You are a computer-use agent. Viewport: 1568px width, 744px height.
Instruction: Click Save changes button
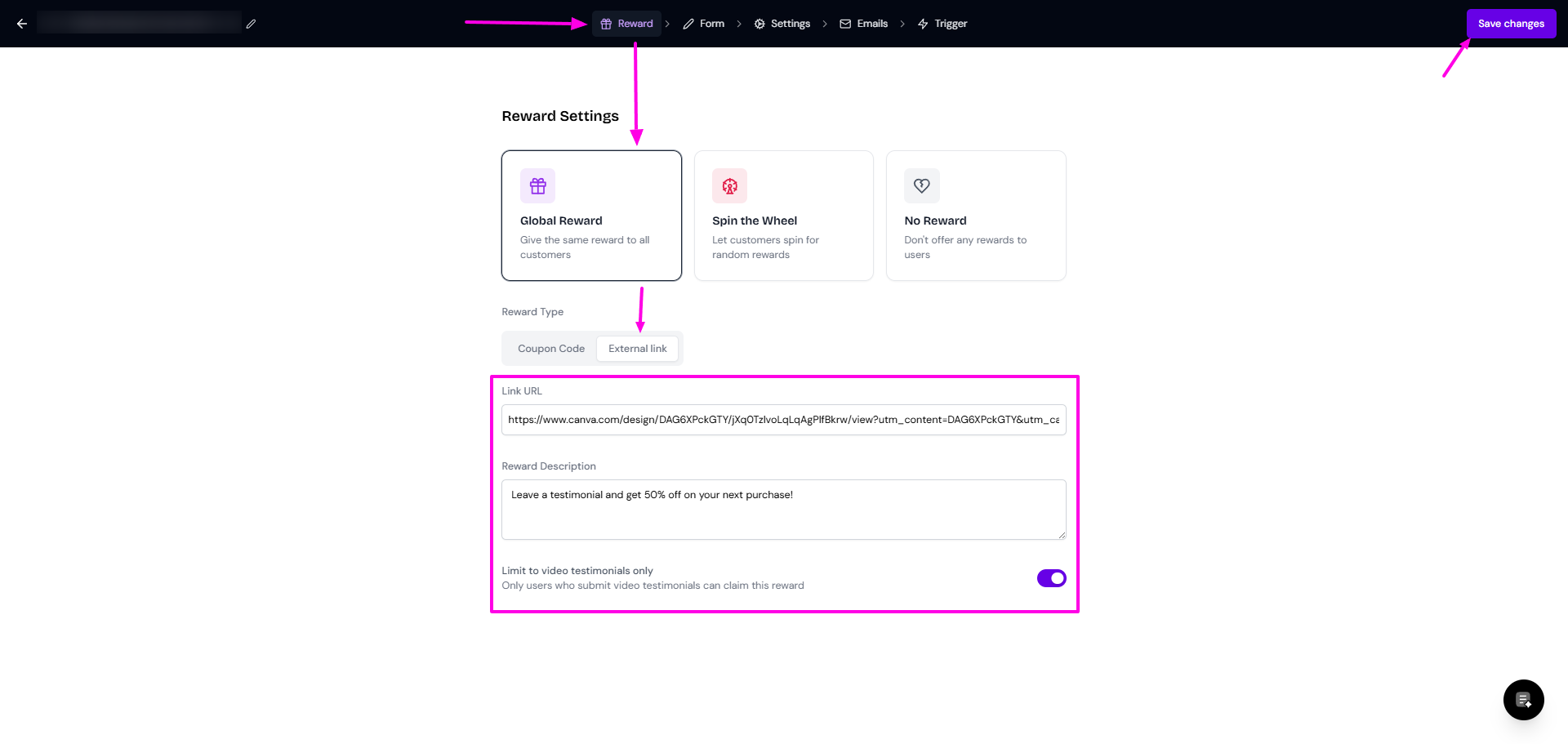(1511, 24)
